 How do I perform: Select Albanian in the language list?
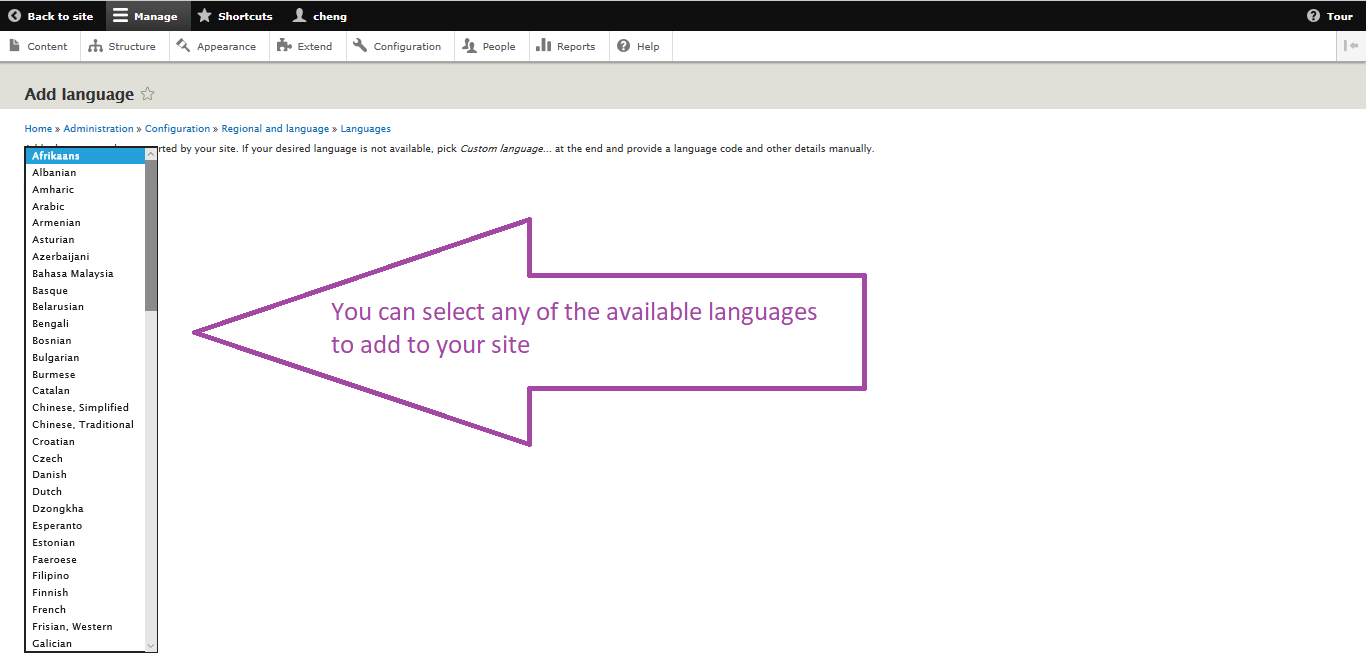pyautogui.click(x=85, y=173)
